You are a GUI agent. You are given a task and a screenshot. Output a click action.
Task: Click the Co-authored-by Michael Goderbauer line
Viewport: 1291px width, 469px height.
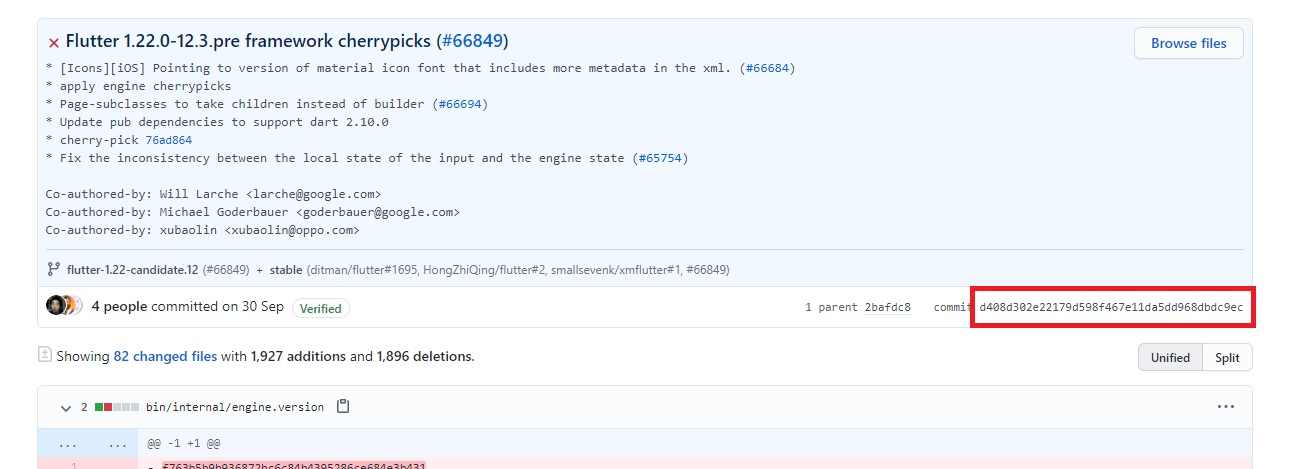coord(252,212)
